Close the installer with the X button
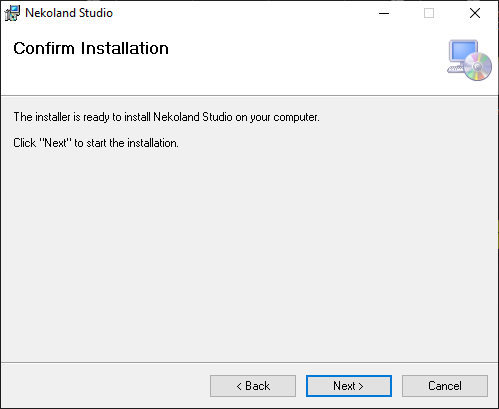The width and height of the screenshot is (499, 409). pyautogui.click(x=475, y=13)
